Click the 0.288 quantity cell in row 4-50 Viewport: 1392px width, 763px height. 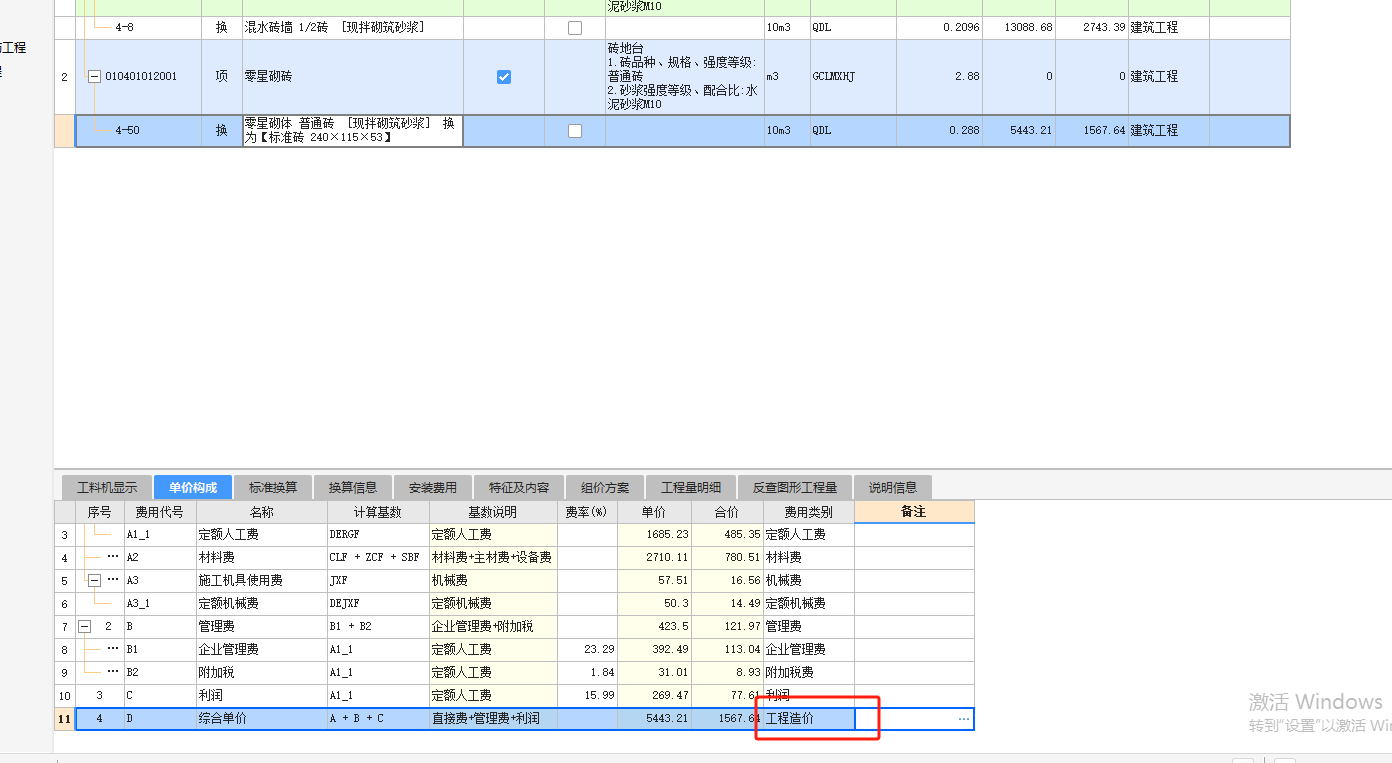coord(940,131)
